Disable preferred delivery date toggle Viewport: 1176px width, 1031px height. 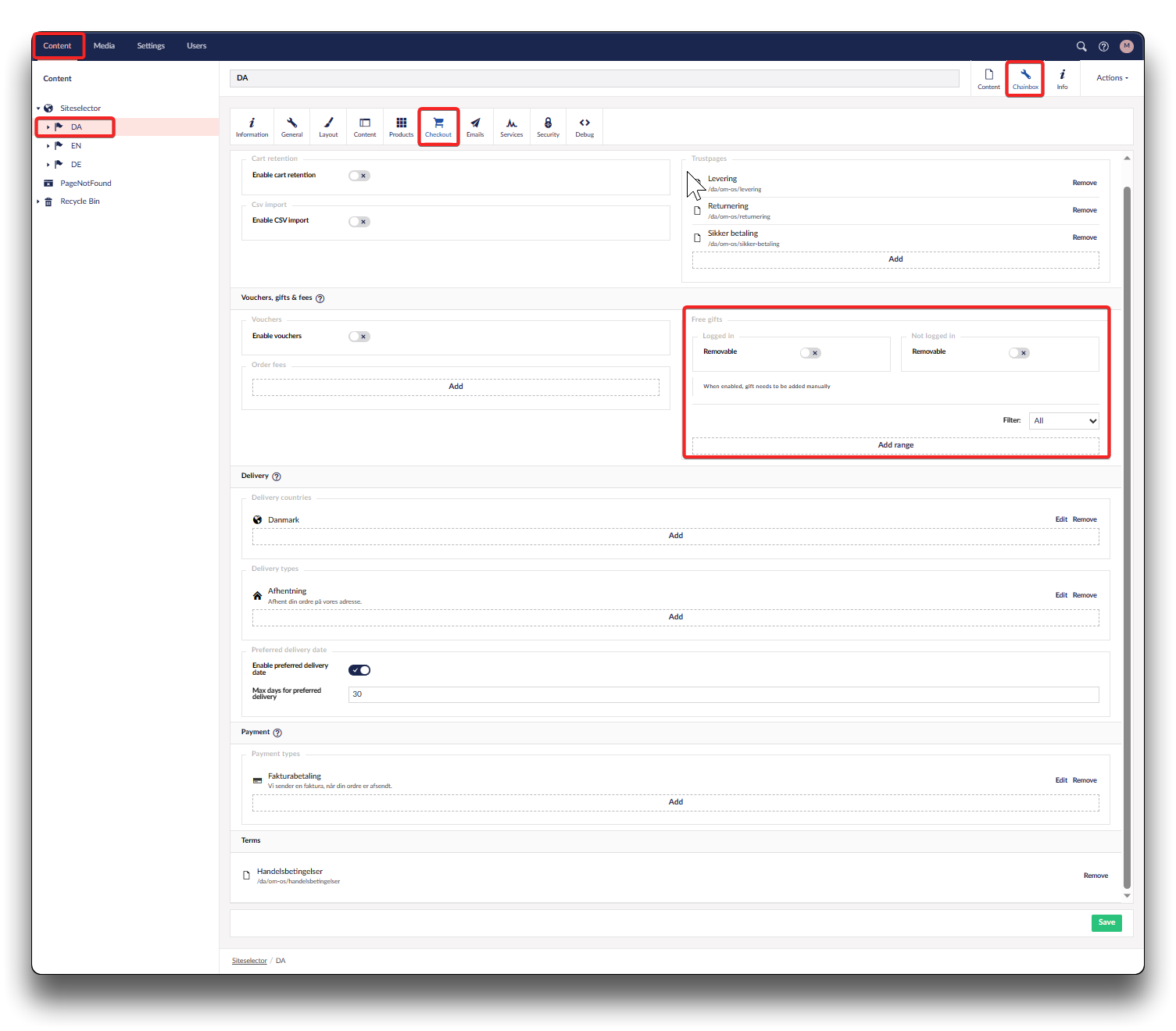click(x=359, y=670)
